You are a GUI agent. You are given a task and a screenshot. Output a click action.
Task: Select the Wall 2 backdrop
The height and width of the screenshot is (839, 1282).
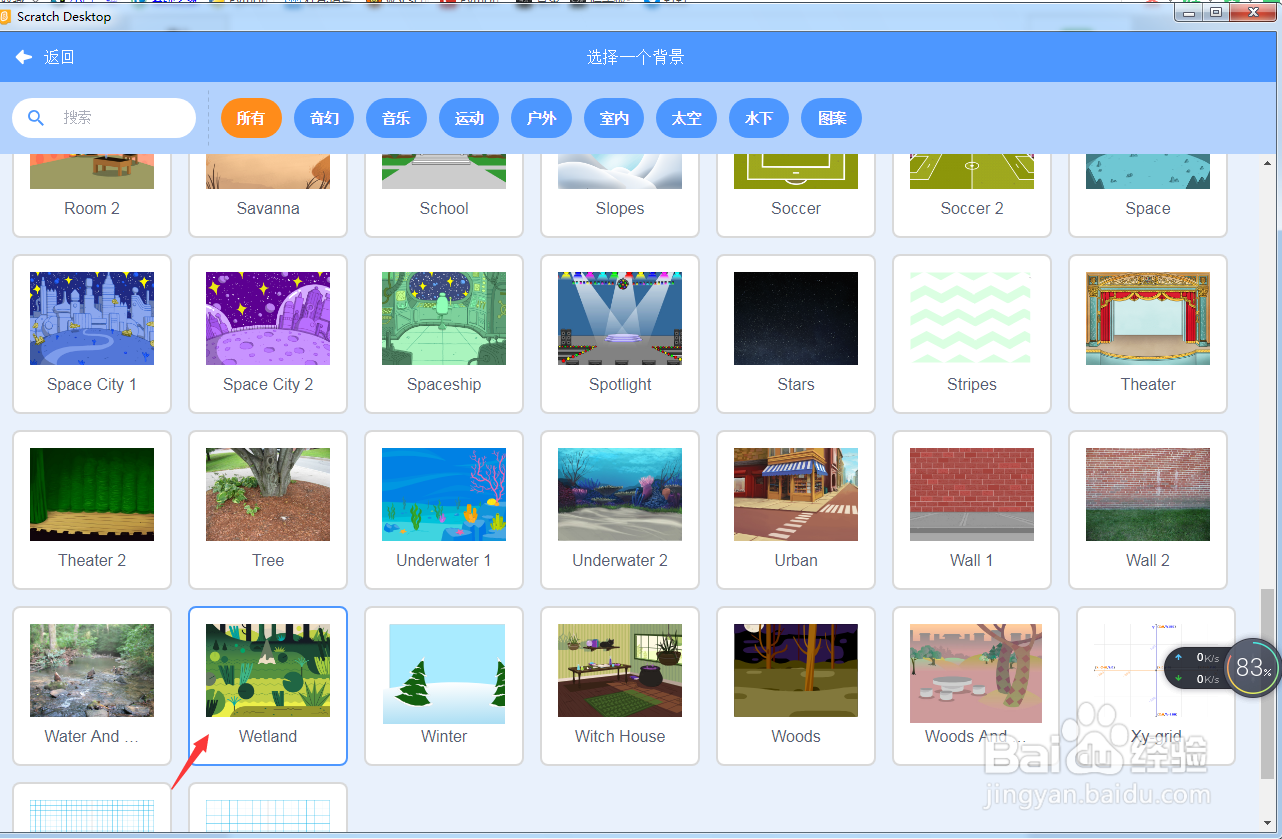click(x=1148, y=510)
